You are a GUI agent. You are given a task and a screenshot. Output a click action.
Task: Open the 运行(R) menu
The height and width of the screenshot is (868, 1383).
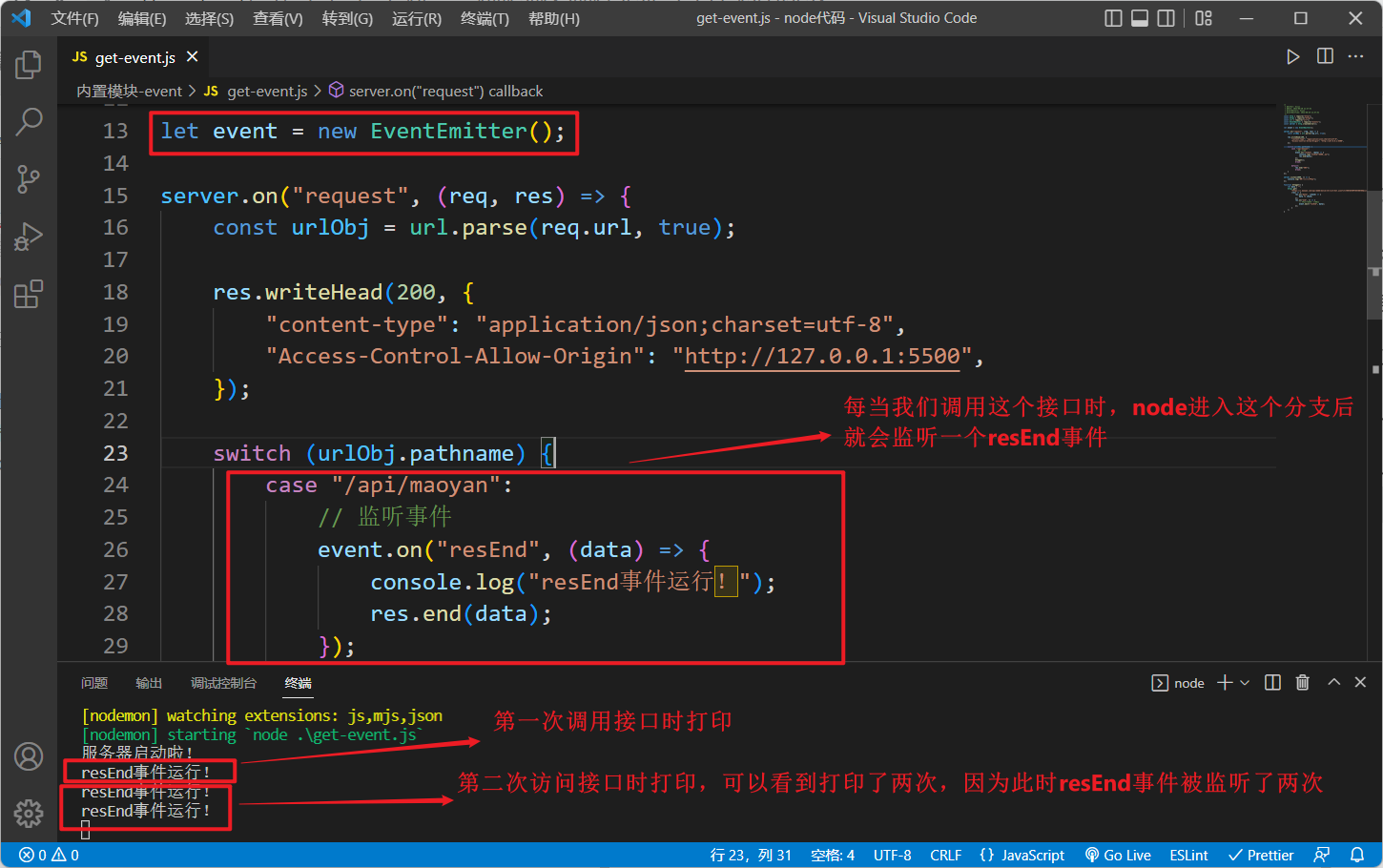tap(417, 18)
